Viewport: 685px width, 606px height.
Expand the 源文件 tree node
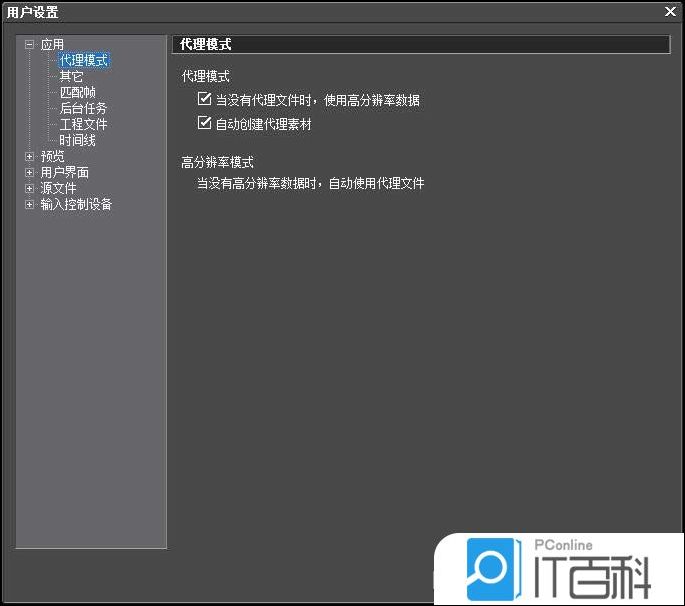click(x=29, y=189)
